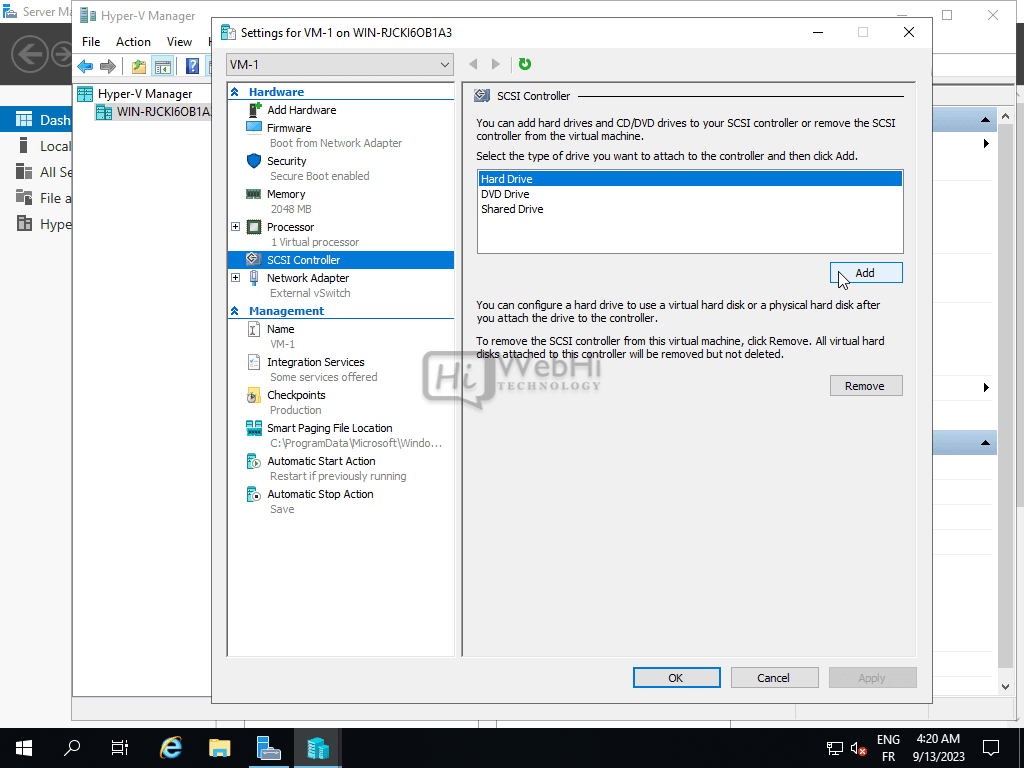Click the Security shield icon
The width and height of the screenshot is (1024, 768).
[254, 161]
